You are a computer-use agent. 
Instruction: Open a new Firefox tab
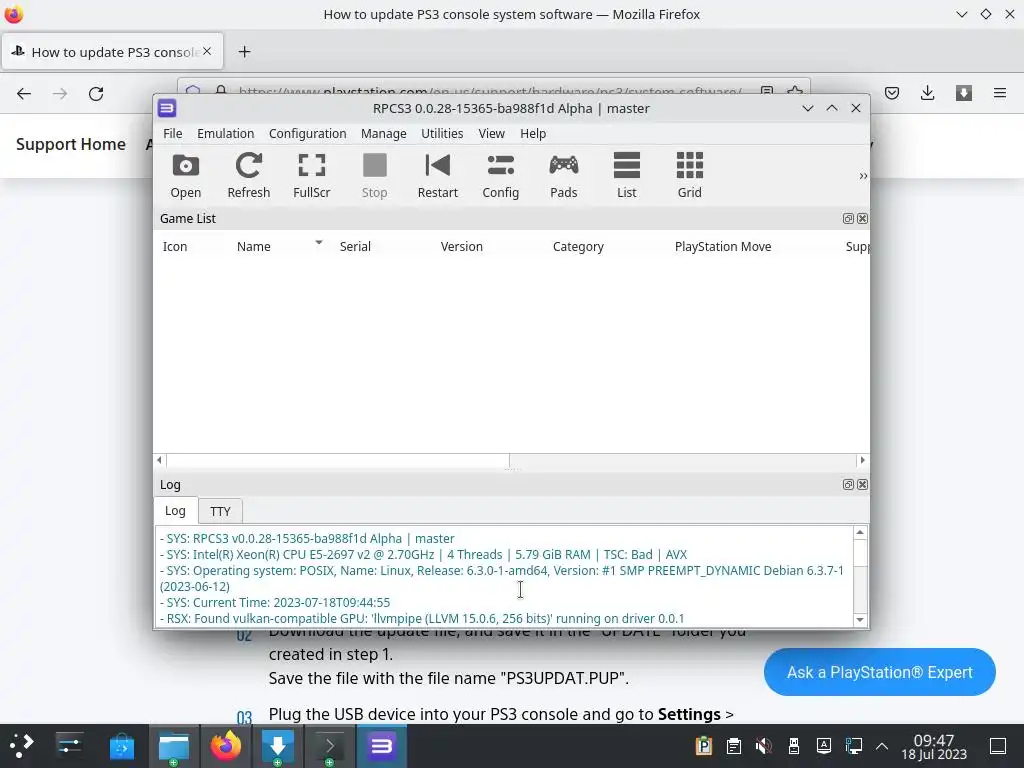tap(244, 52)
